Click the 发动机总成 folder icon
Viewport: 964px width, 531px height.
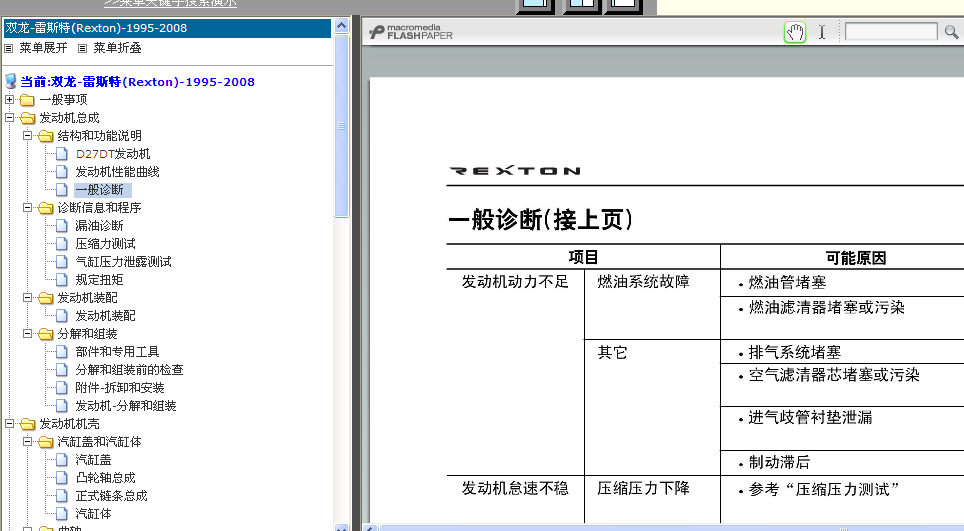pos(27,118)
